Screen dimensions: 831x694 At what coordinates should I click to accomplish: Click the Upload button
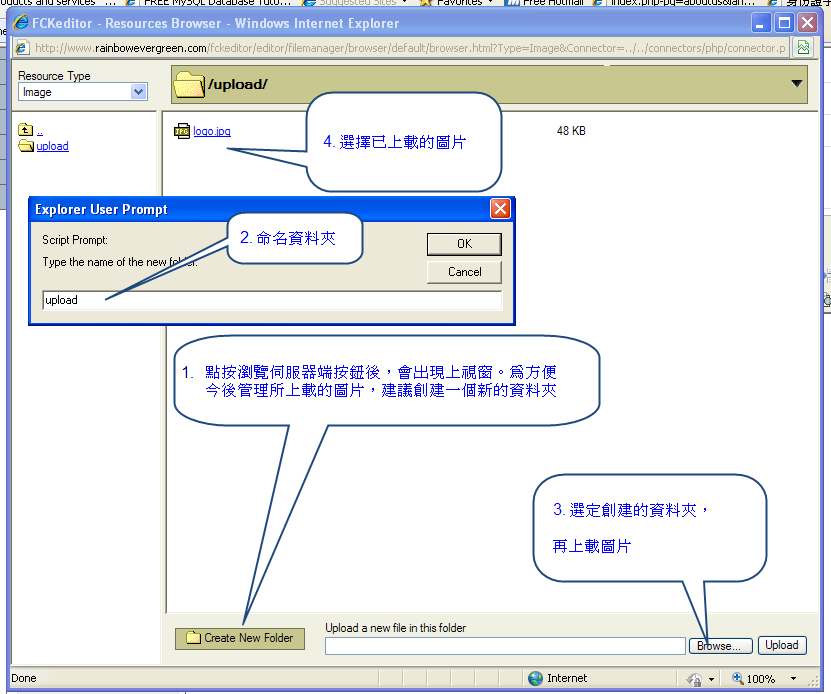point(781,646)
